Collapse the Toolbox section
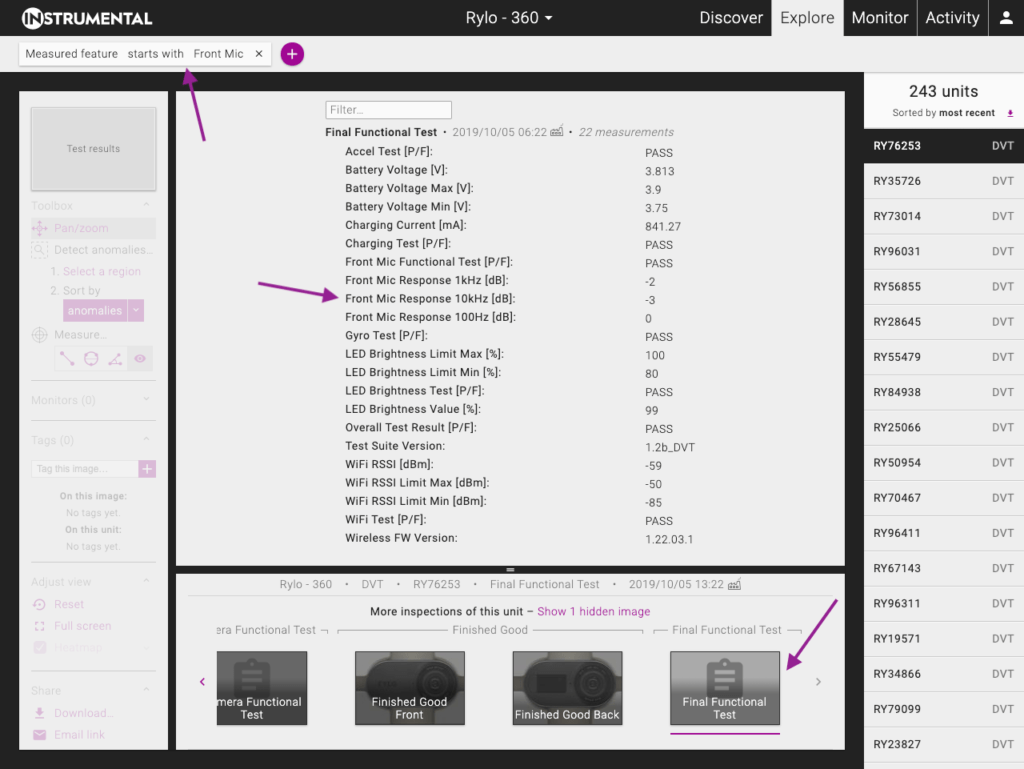 [146, 206]
